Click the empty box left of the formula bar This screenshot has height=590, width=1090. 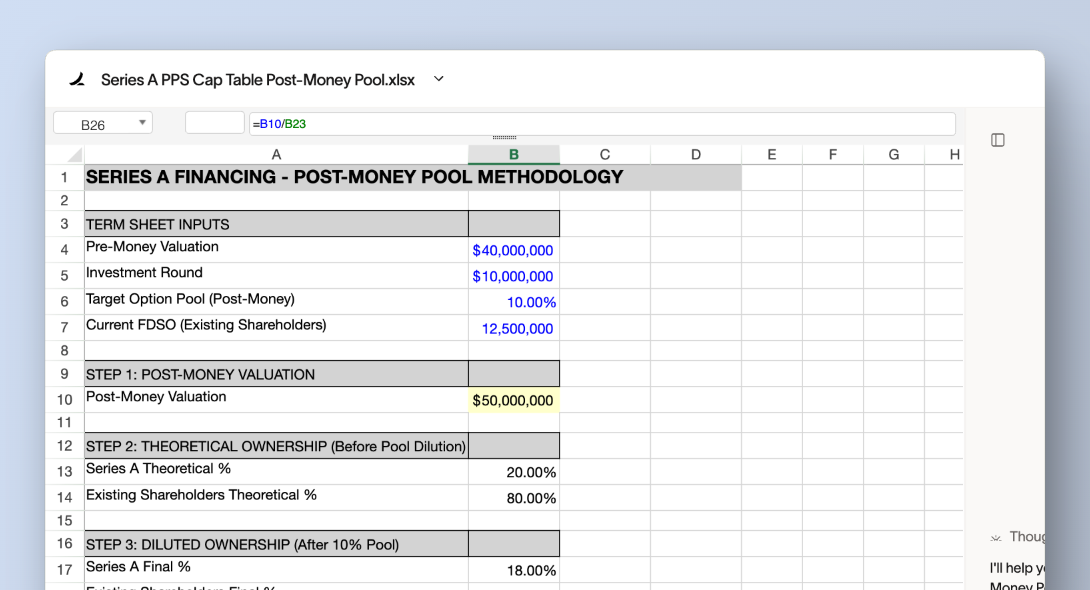pos(215,122)
